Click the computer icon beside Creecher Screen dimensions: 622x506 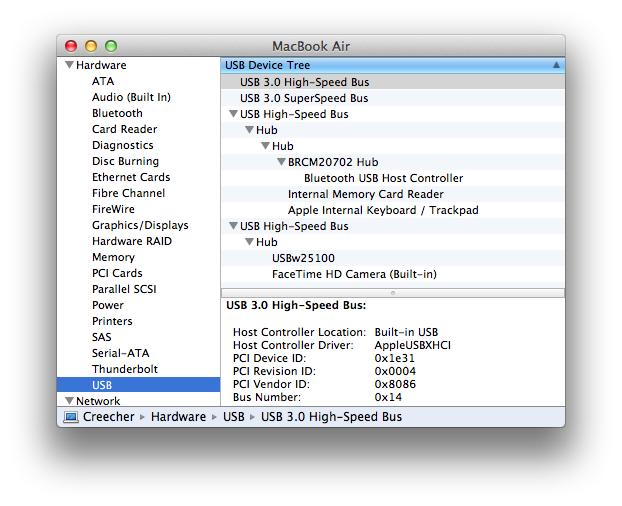click(71, 417)
